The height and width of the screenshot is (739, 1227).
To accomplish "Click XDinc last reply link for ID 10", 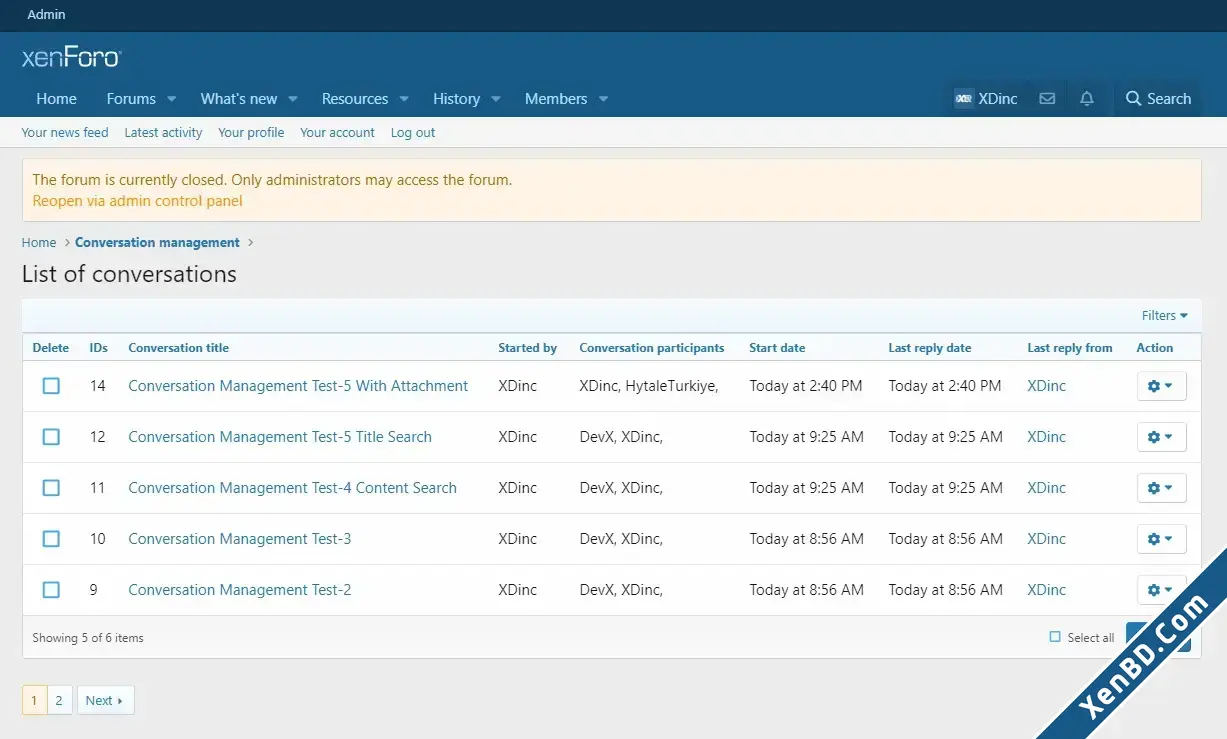I will click(x=1047, y=539).
